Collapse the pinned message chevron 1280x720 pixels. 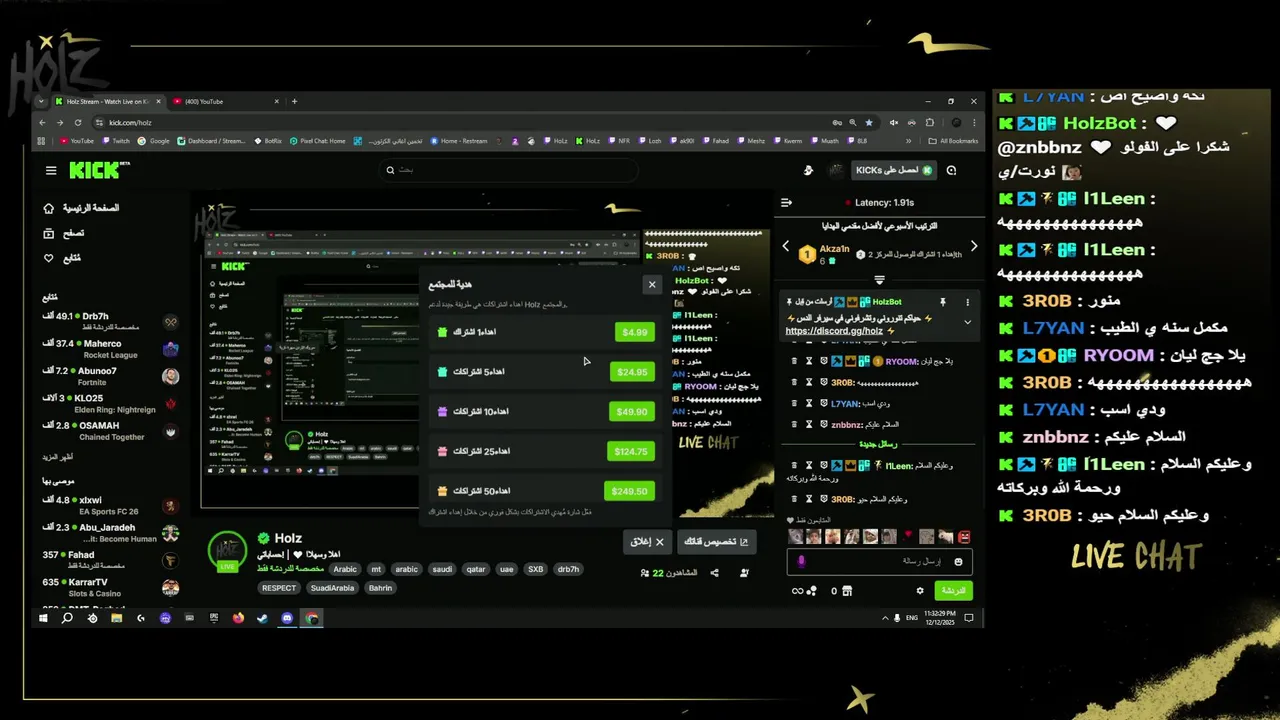[967, 322]
